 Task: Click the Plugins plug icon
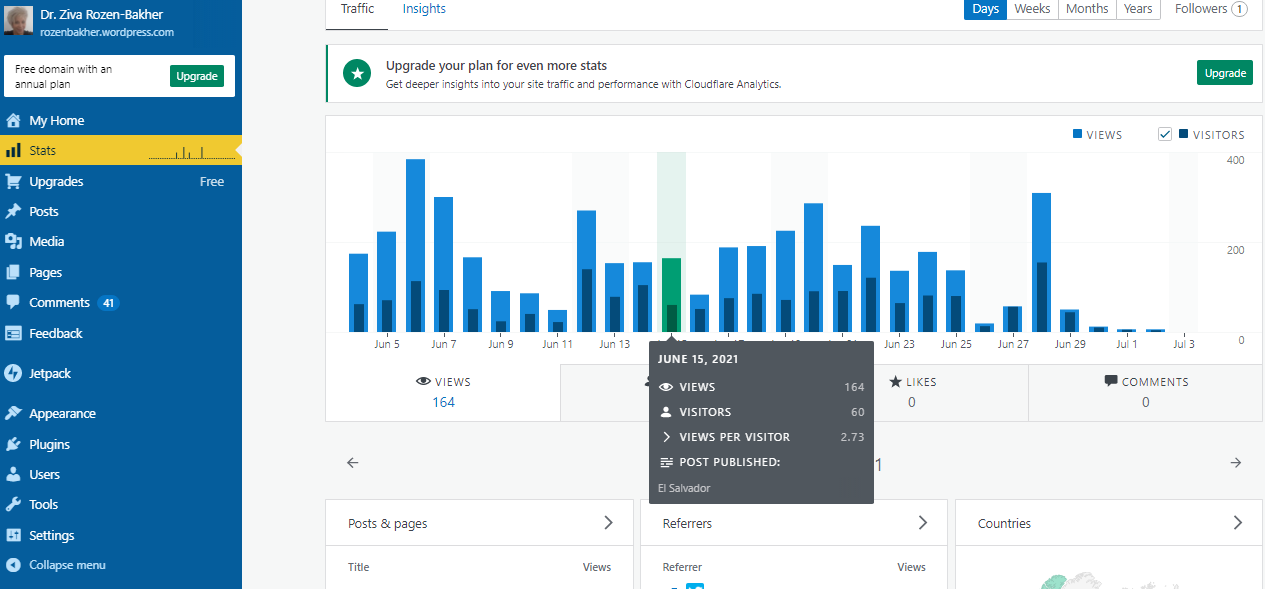13,444
